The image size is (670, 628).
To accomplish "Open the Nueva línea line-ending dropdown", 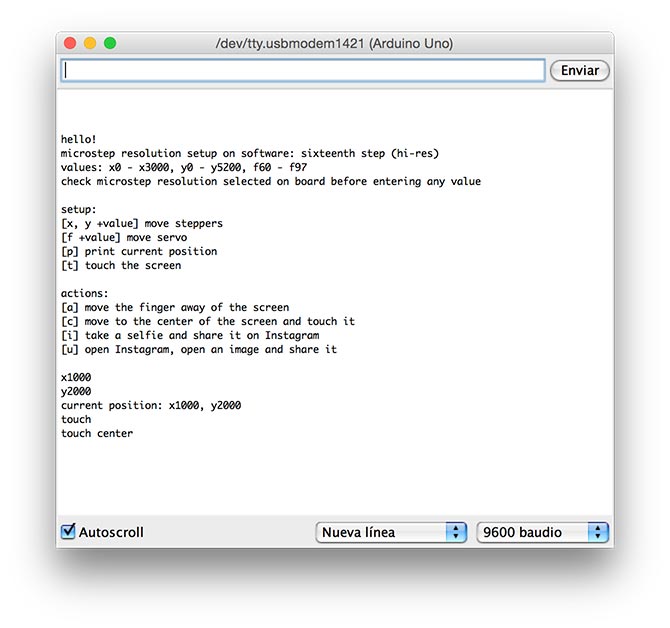I will (x=391, y=532).
